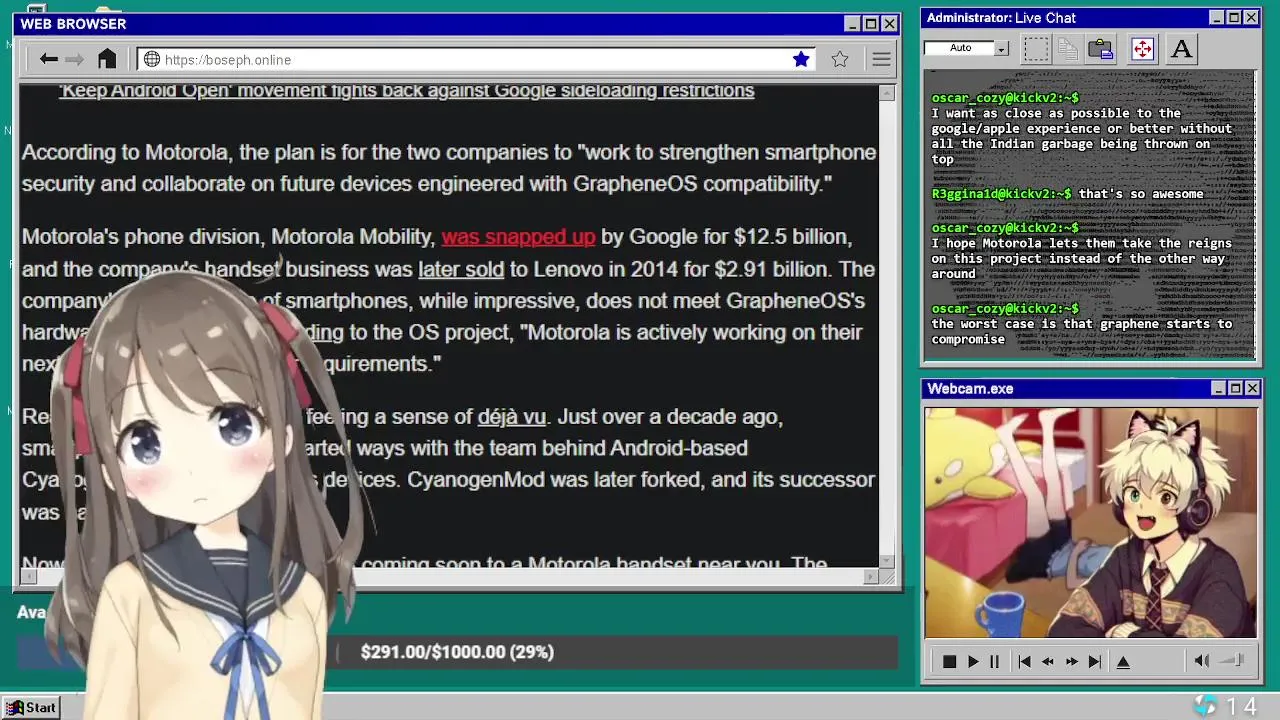Follow the 'déjà vu' link
Image resolution: width=1280 pixels, height=720 pixels.
coord(512,416)
